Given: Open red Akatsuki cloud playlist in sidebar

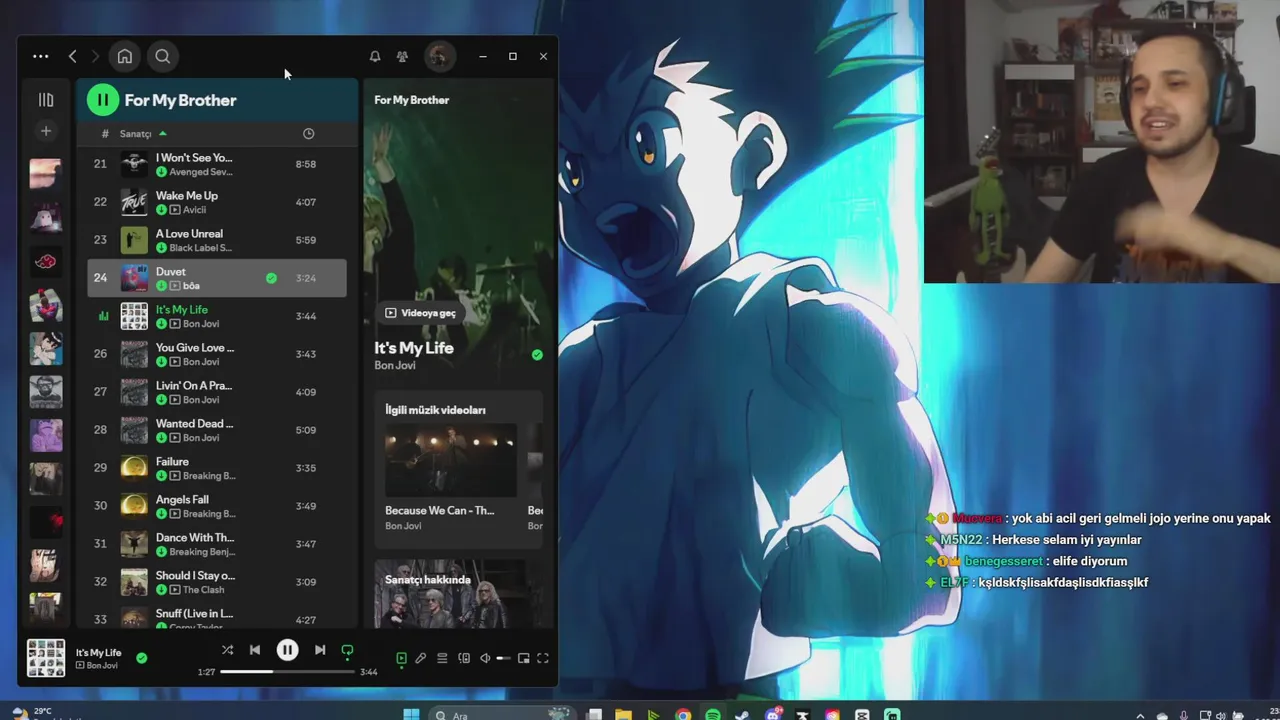Looking at the screenshot, I should point(46,262).
